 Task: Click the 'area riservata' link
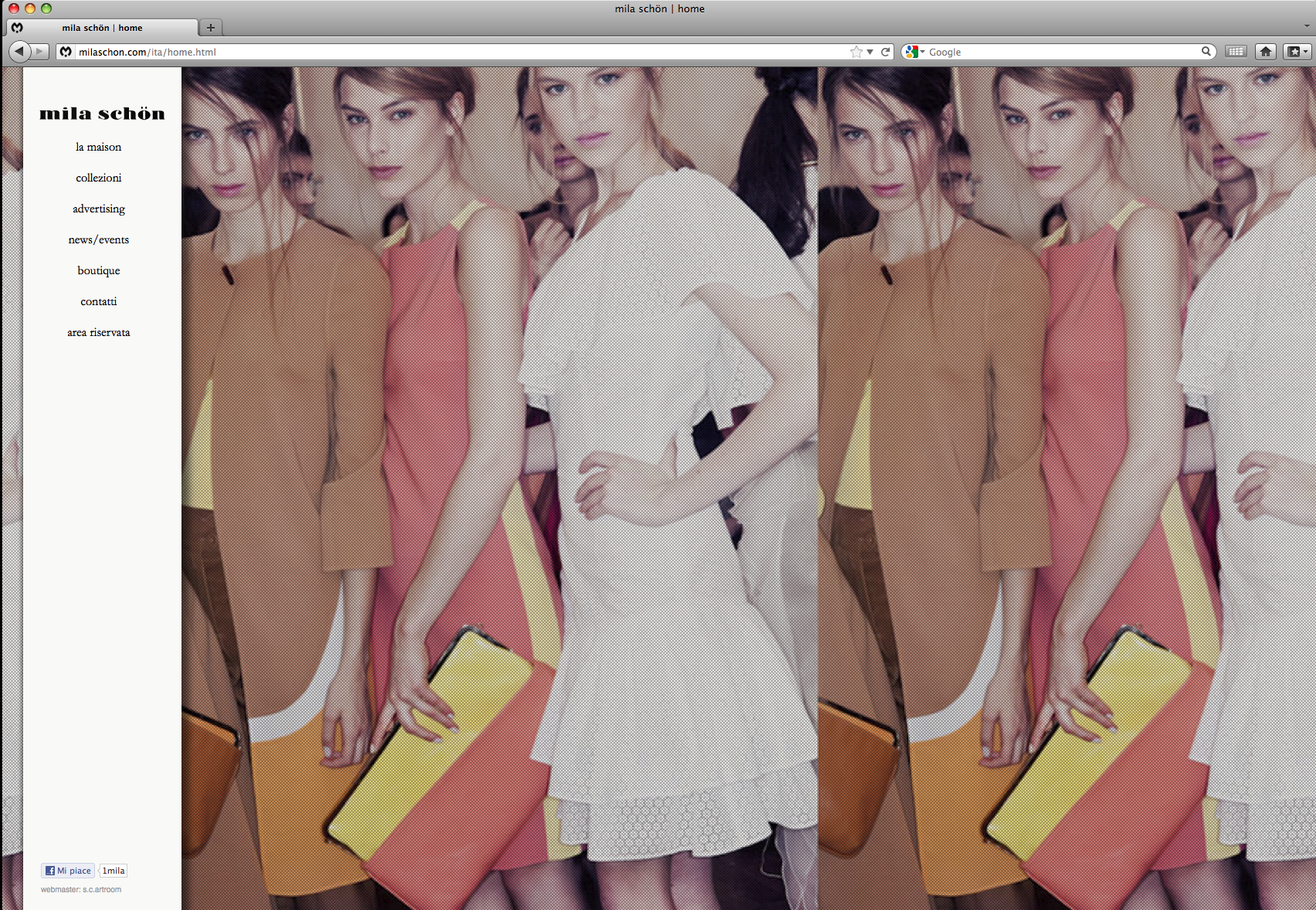click(x=99, y=332)
